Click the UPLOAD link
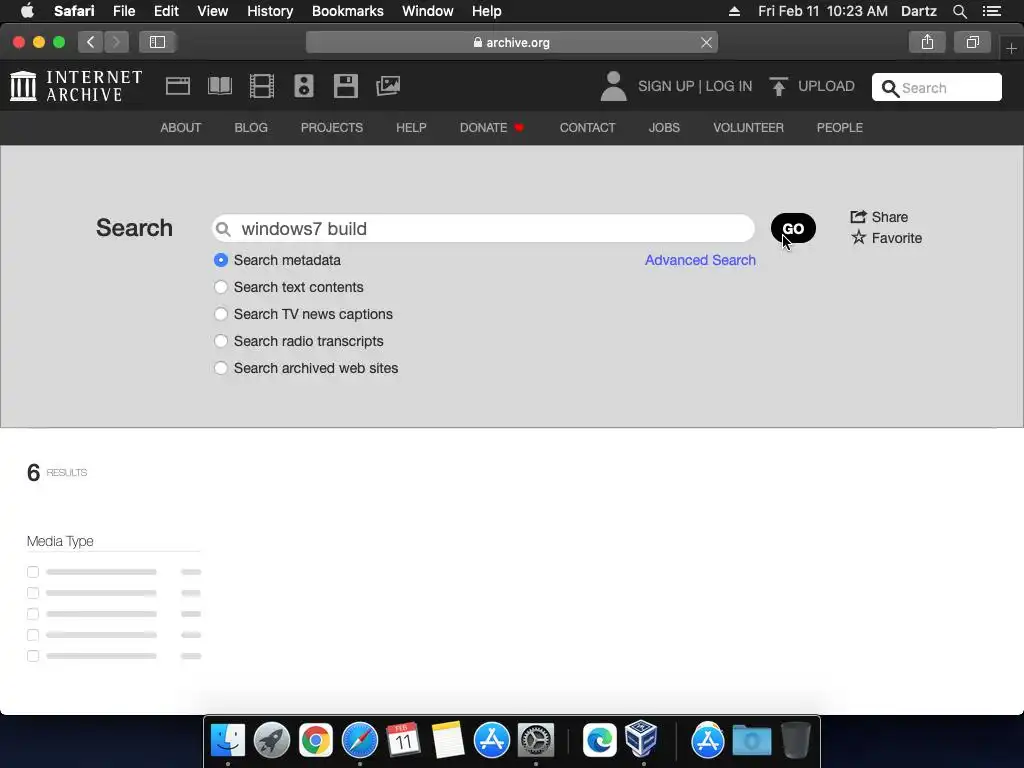This screenshot has width=1024, height=768. point(826,86)
